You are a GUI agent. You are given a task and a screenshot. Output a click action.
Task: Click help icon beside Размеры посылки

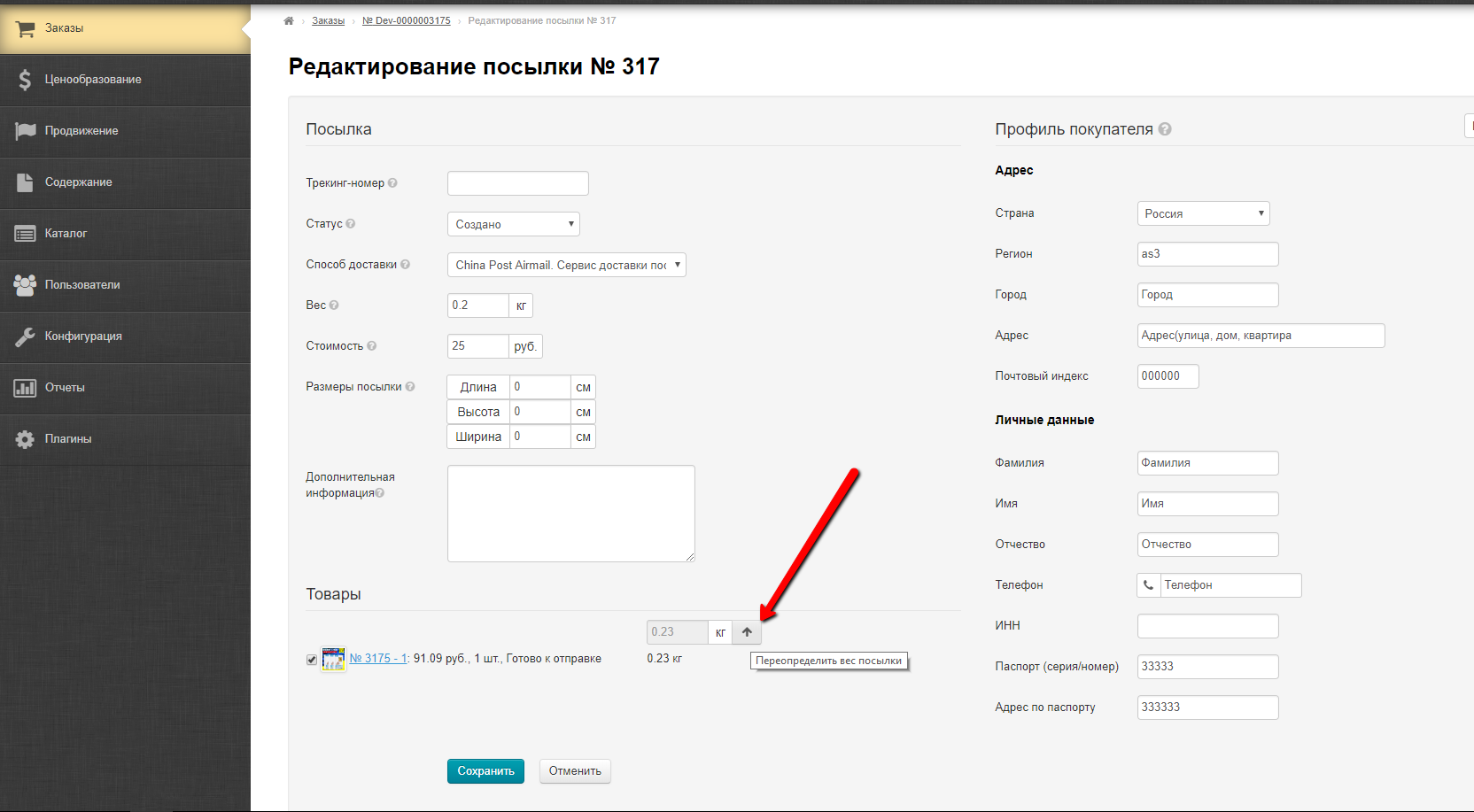pyautogui.click(x=410, y=387)
